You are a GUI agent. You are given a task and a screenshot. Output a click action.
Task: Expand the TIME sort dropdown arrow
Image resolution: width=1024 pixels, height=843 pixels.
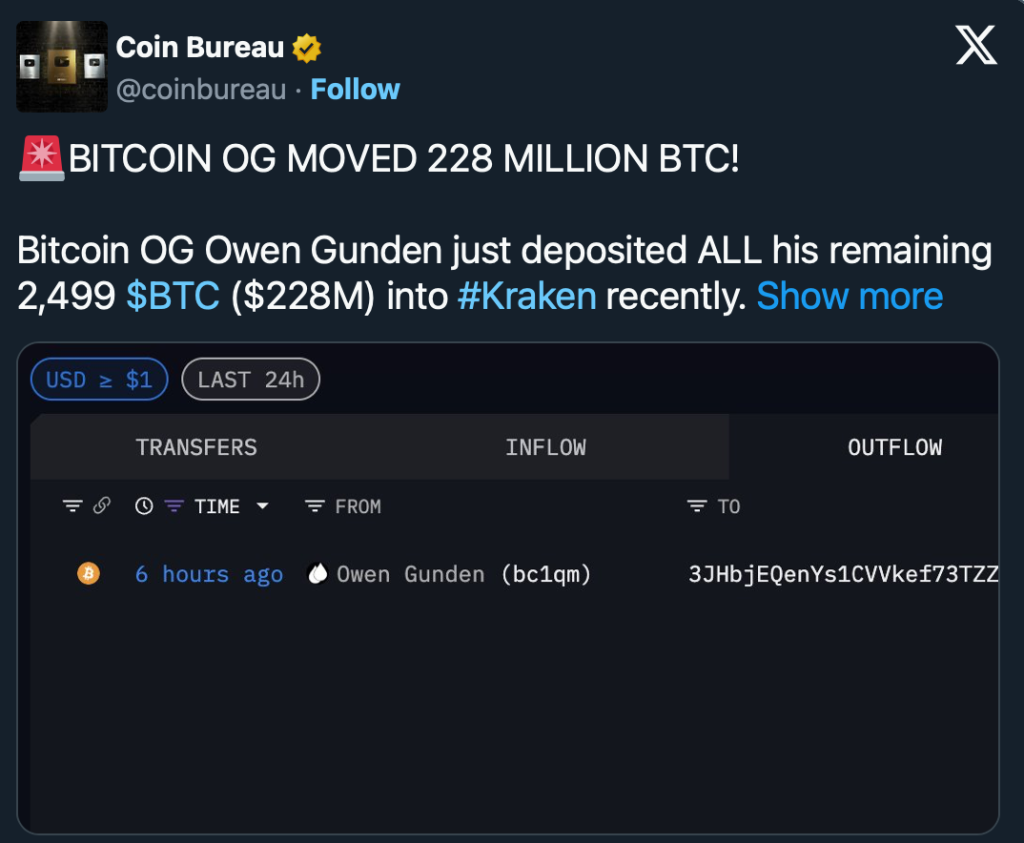tap(263, 506)
